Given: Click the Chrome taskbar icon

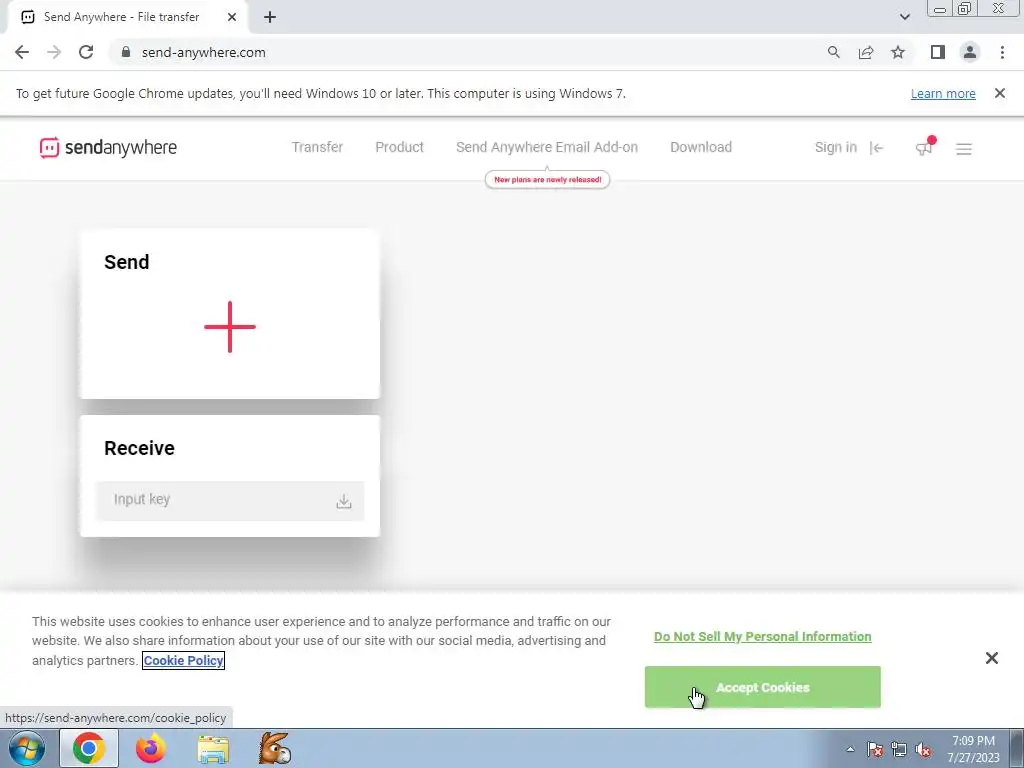Looking at the screenshot, I should click(89, 748).
